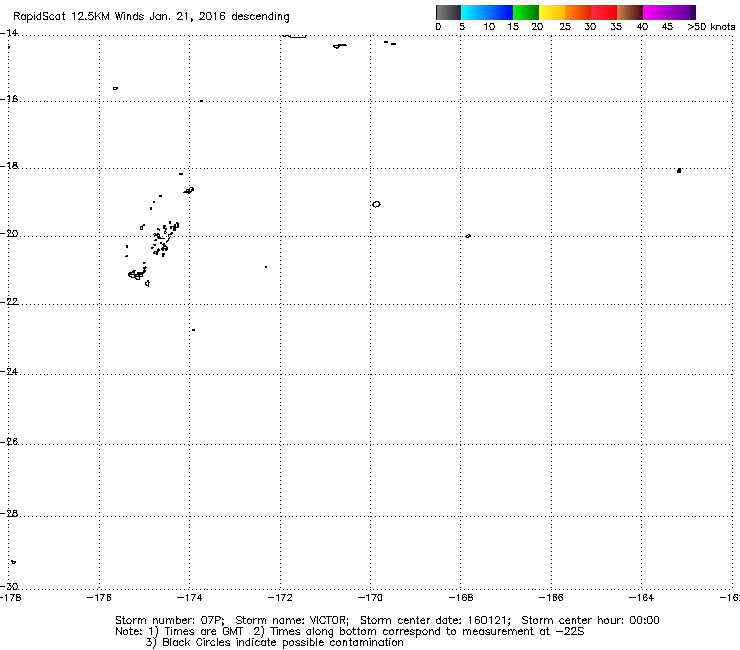740x650 pixels.
Task: Click the -24 latitude axis label
Action: (x=9, y=371)
